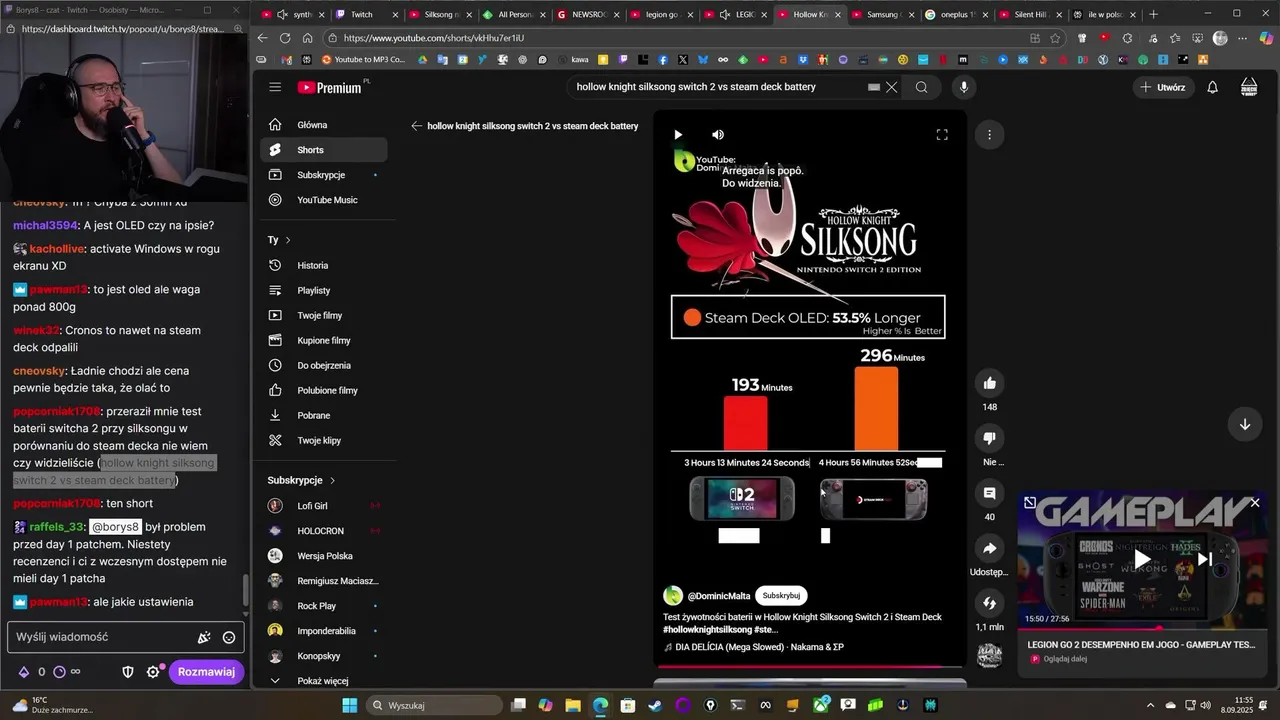Open YouTube notifications bell
Viewport: 1280px width, 720px height.
tap(1212, 87)
